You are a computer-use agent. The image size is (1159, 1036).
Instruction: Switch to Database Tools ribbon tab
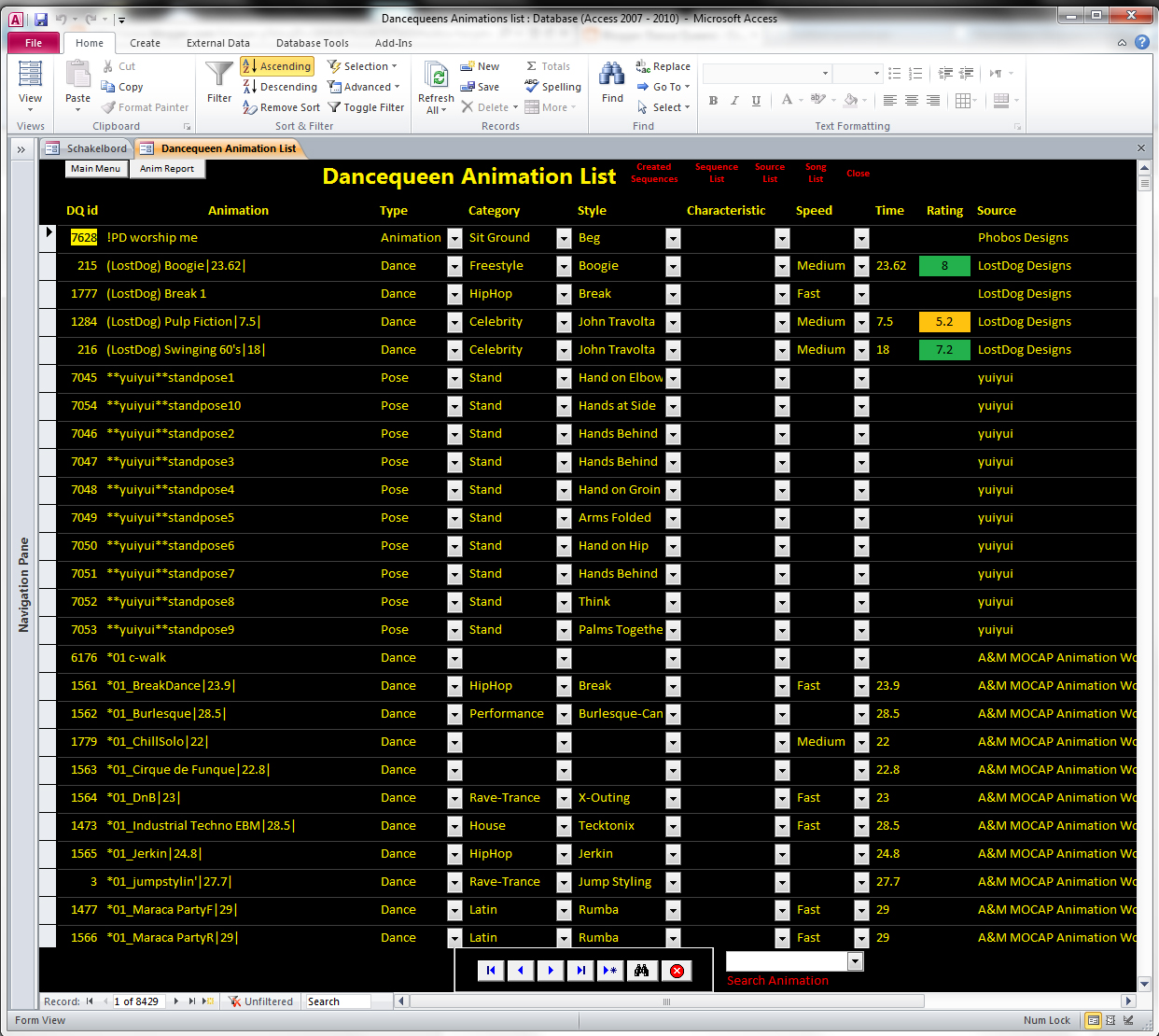(313, 43)
